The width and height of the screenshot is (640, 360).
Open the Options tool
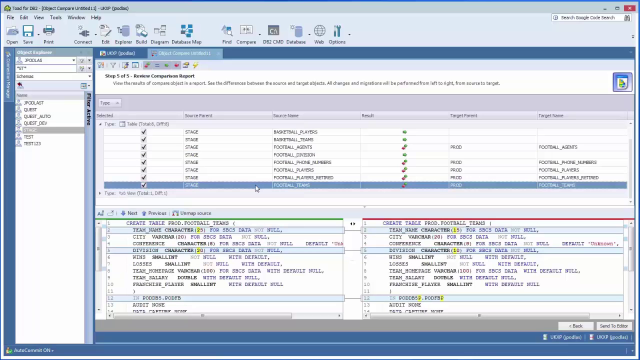pyautogui.click(x=337, y=34)
